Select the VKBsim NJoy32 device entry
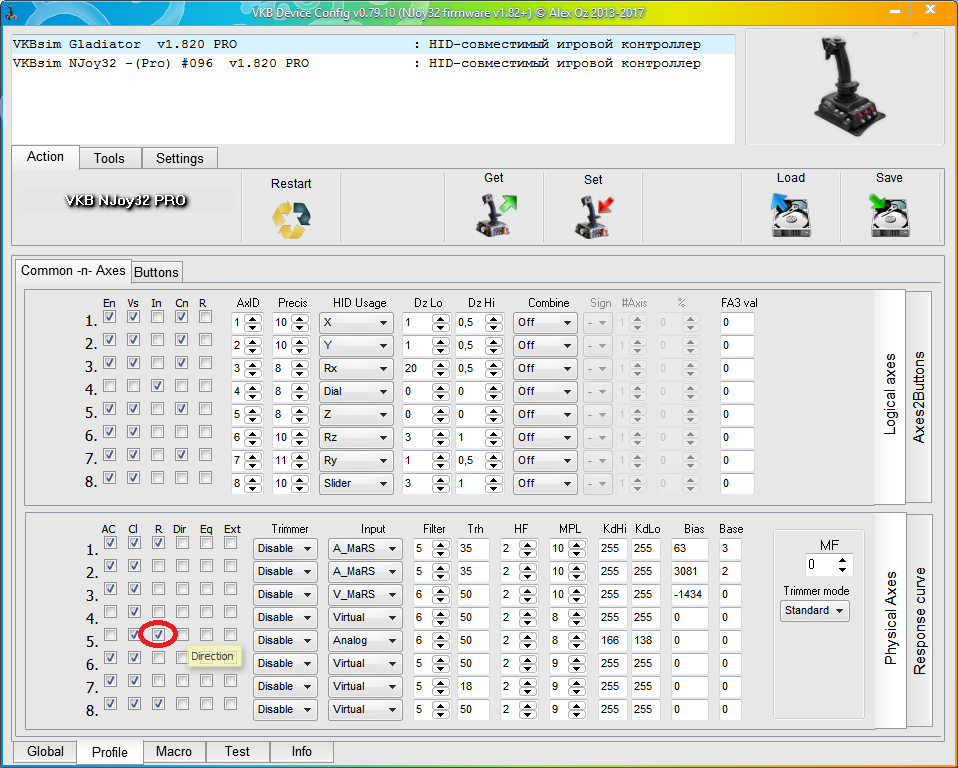Image resolution: width=958 pixels, height=768 pixels. point(160,63)
